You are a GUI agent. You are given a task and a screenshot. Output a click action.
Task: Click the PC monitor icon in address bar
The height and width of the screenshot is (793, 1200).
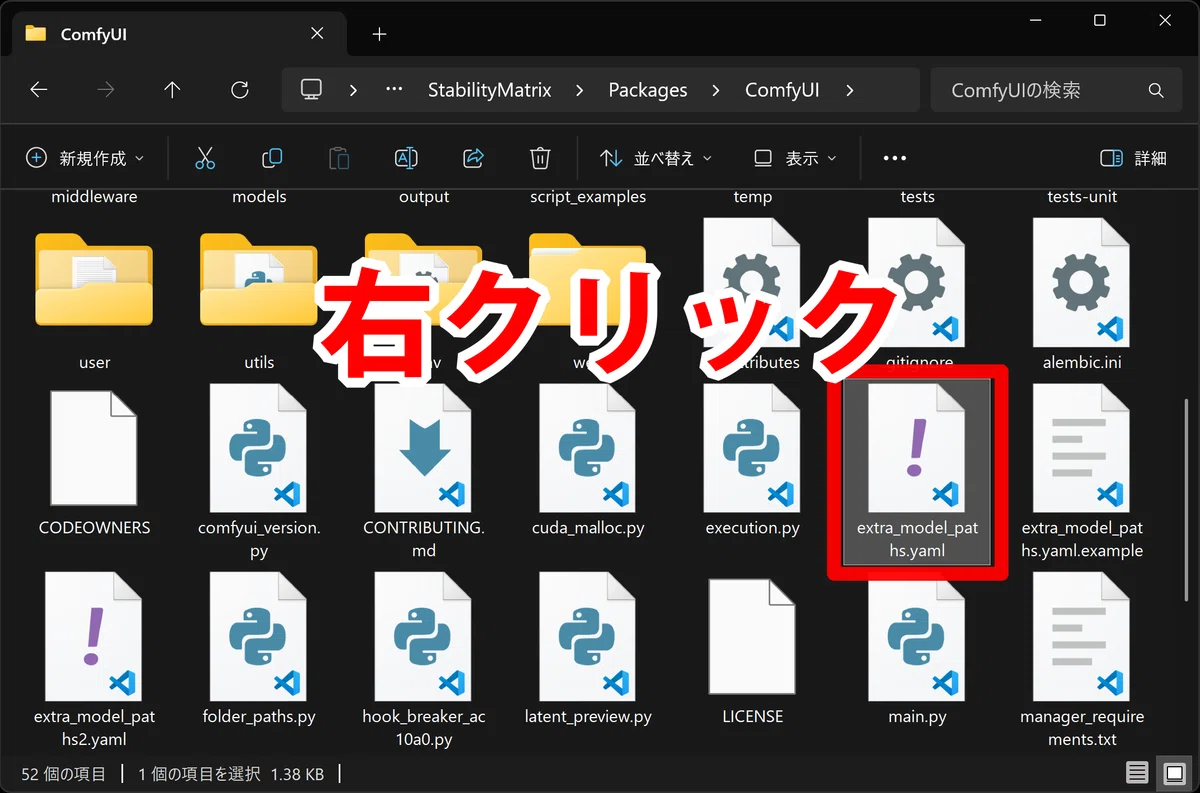[x=311, y=90]
